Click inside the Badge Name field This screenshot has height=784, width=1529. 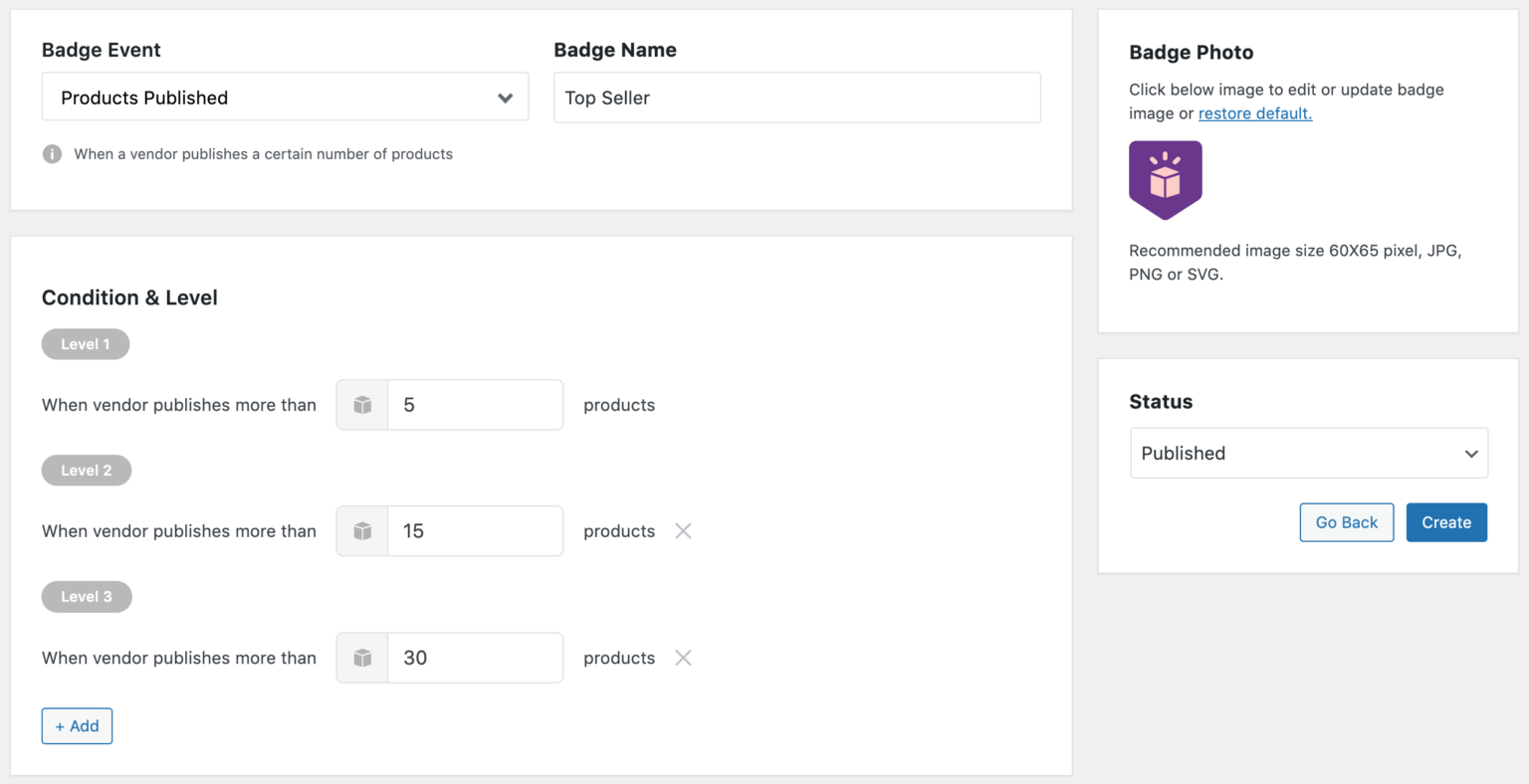796,97
